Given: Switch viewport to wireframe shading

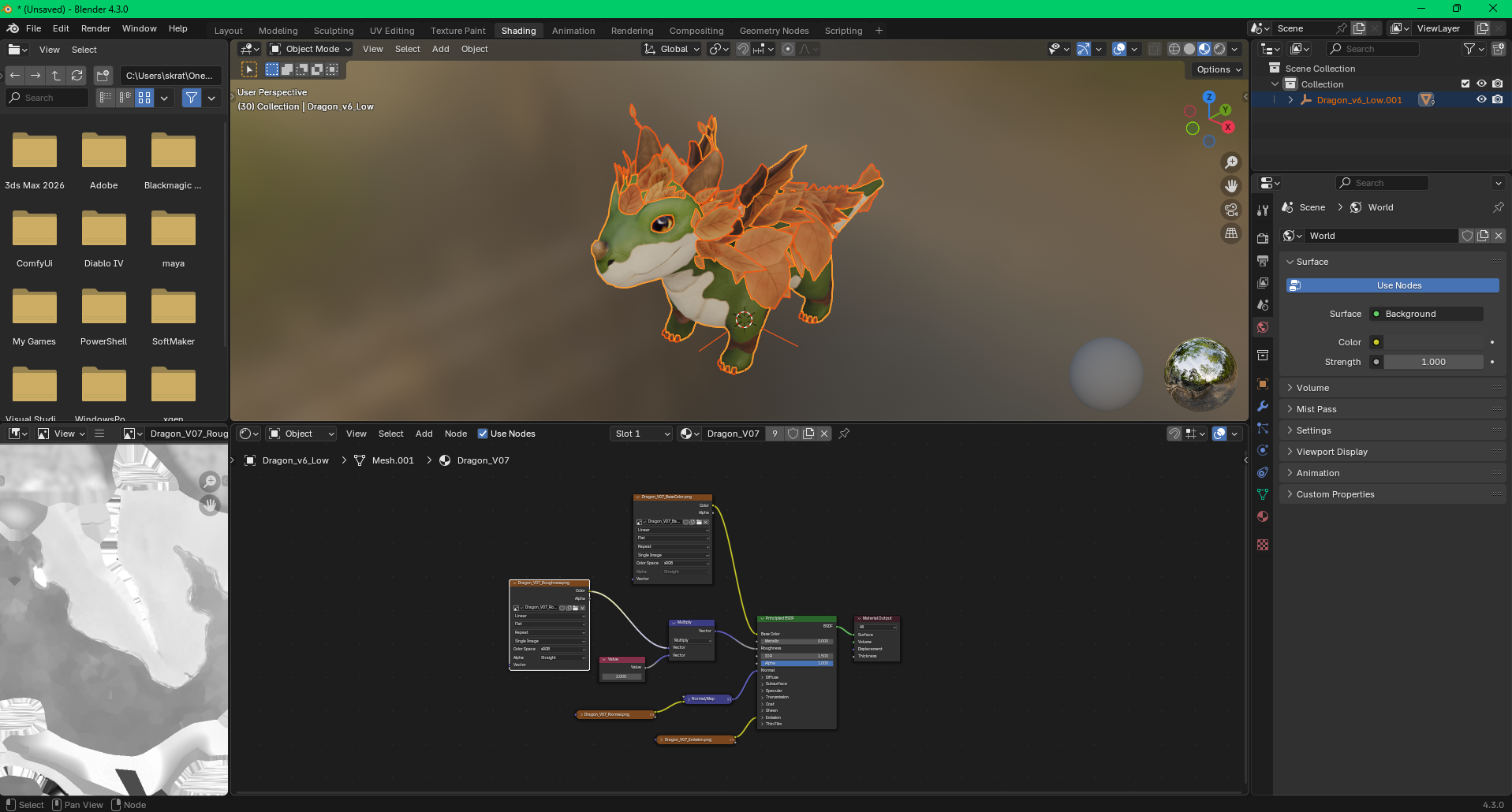Looking at the screenshot, I should (1174, 49).
